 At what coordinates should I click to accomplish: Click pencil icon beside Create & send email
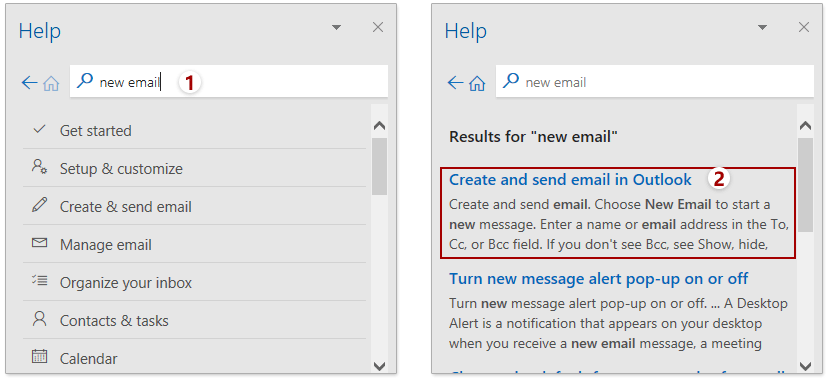click(40, 205)
